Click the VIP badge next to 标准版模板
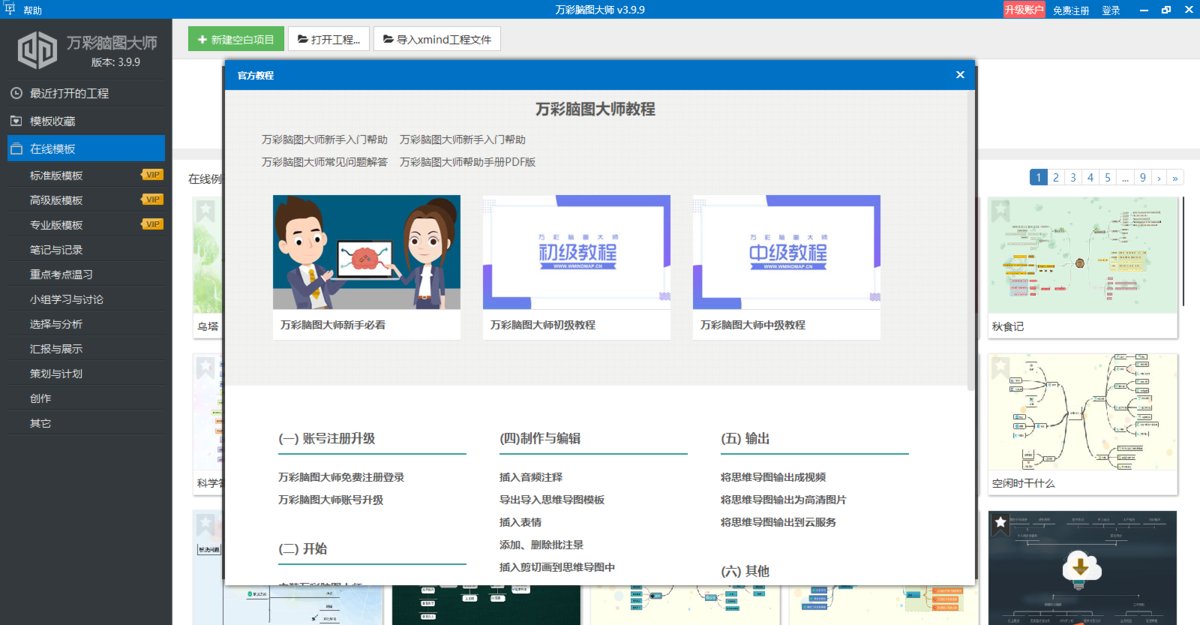 point(152,175)
